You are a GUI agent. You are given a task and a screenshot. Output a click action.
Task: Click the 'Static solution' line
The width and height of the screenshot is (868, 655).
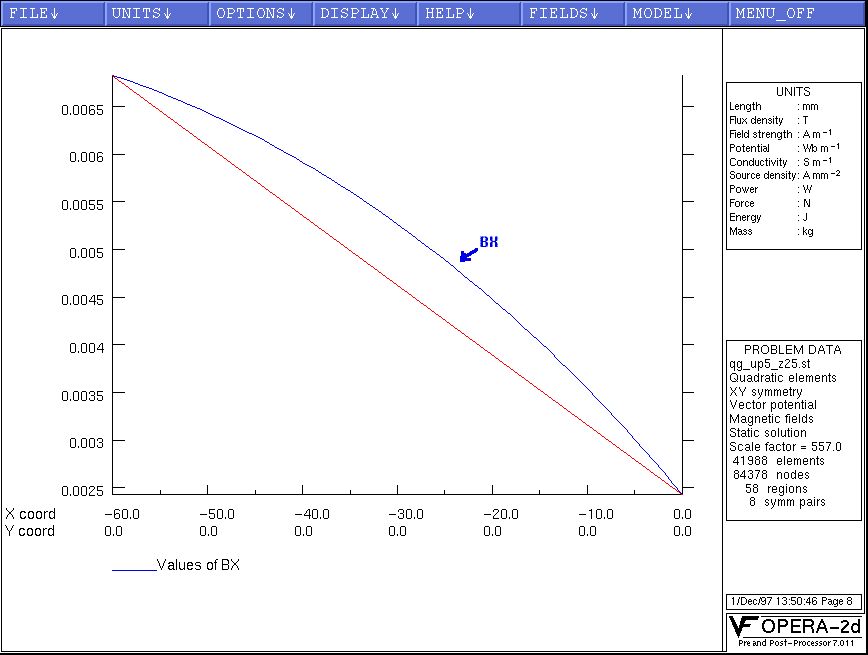(768, 432)
